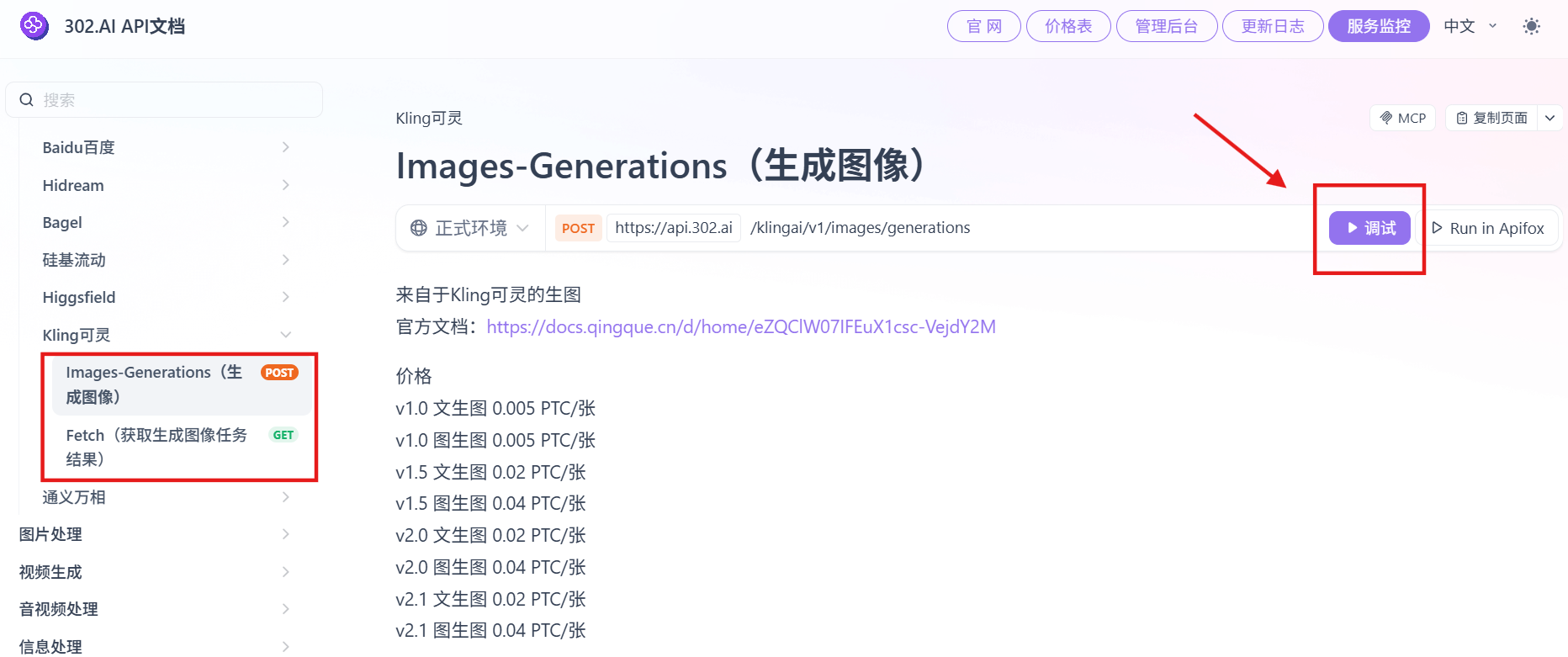
Task: Click 信息处理 category label
Action: [x=50, y=646]
